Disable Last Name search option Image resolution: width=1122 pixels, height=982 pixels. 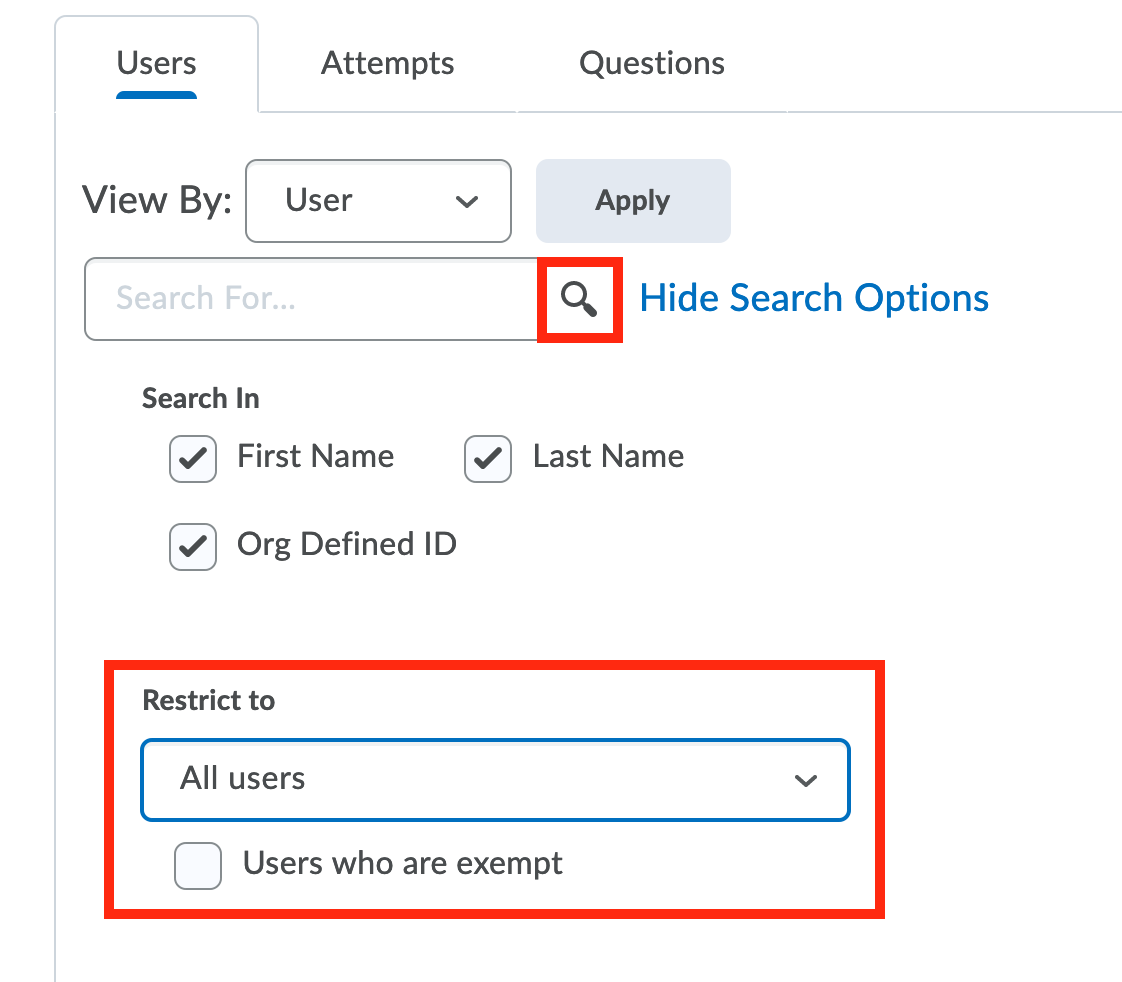[487, 459]
